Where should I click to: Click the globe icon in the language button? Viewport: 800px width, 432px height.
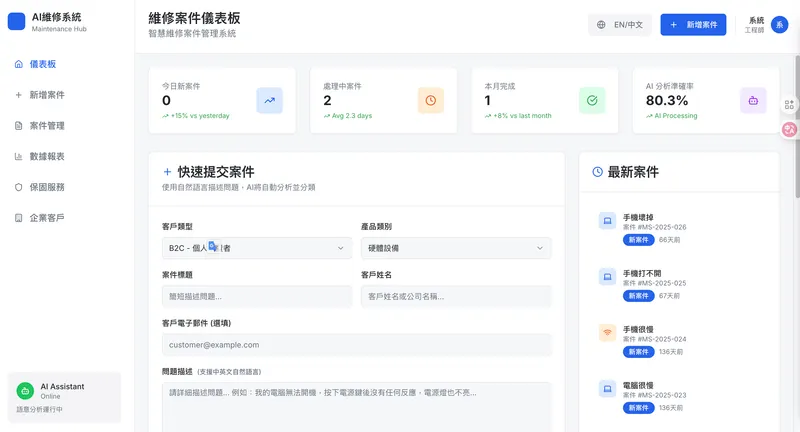pyautogui.click(x=601, y=24)
